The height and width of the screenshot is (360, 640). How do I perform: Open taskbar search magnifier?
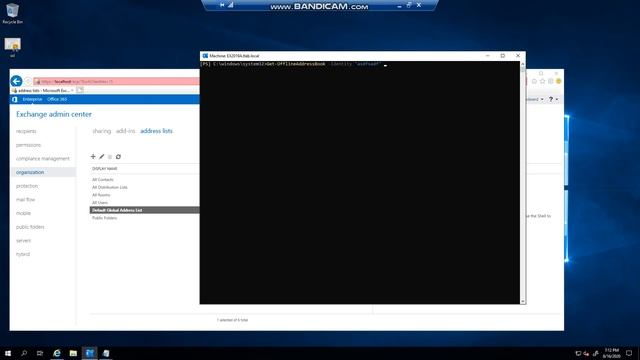click(x=24, y=353)
